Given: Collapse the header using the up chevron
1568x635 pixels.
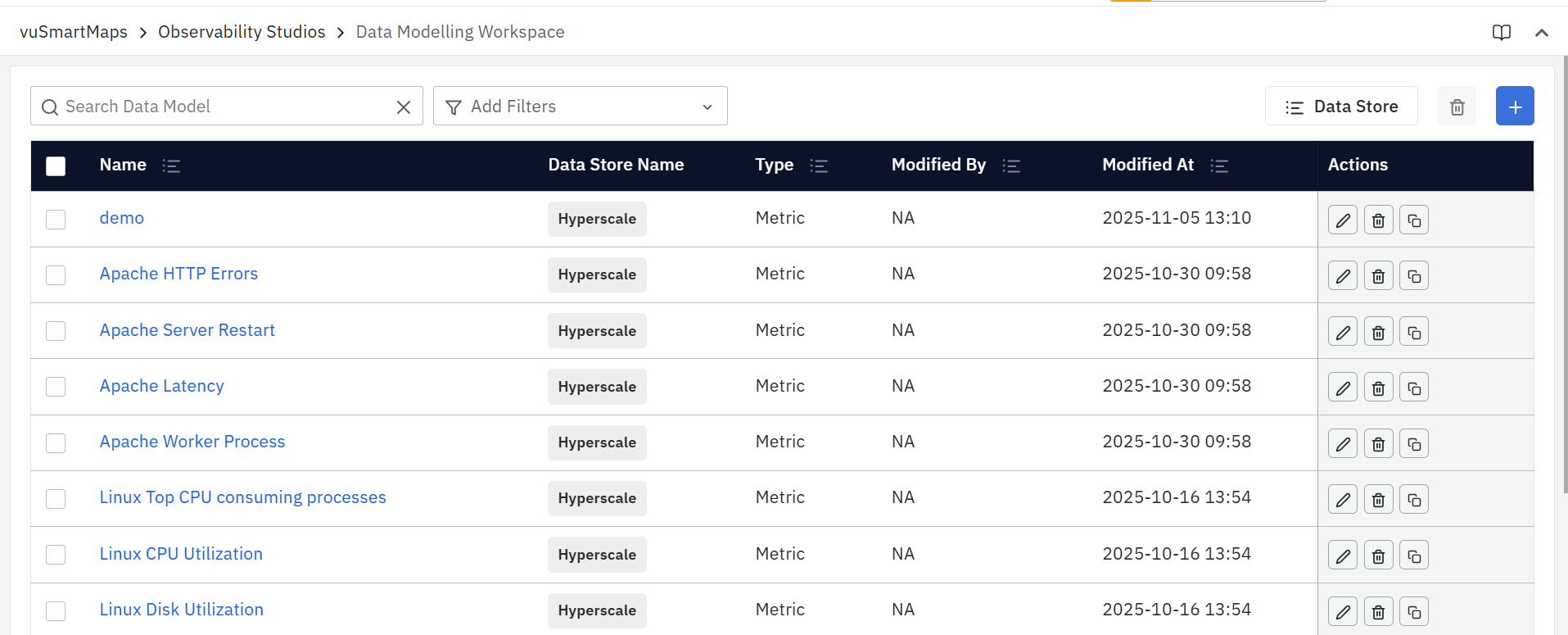Looking at the screenshot, I should 1541,33.
